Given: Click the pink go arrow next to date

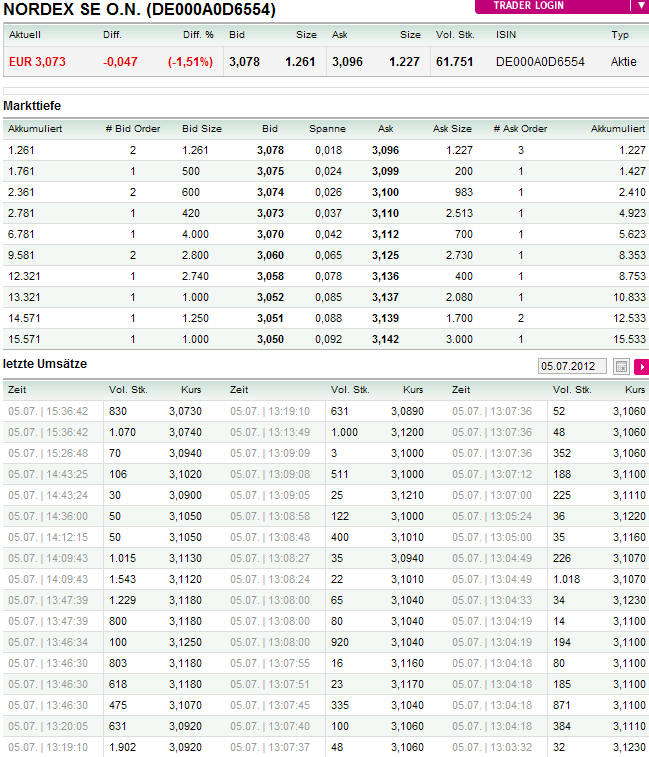Looking at the screenshot, I should 642,367.
